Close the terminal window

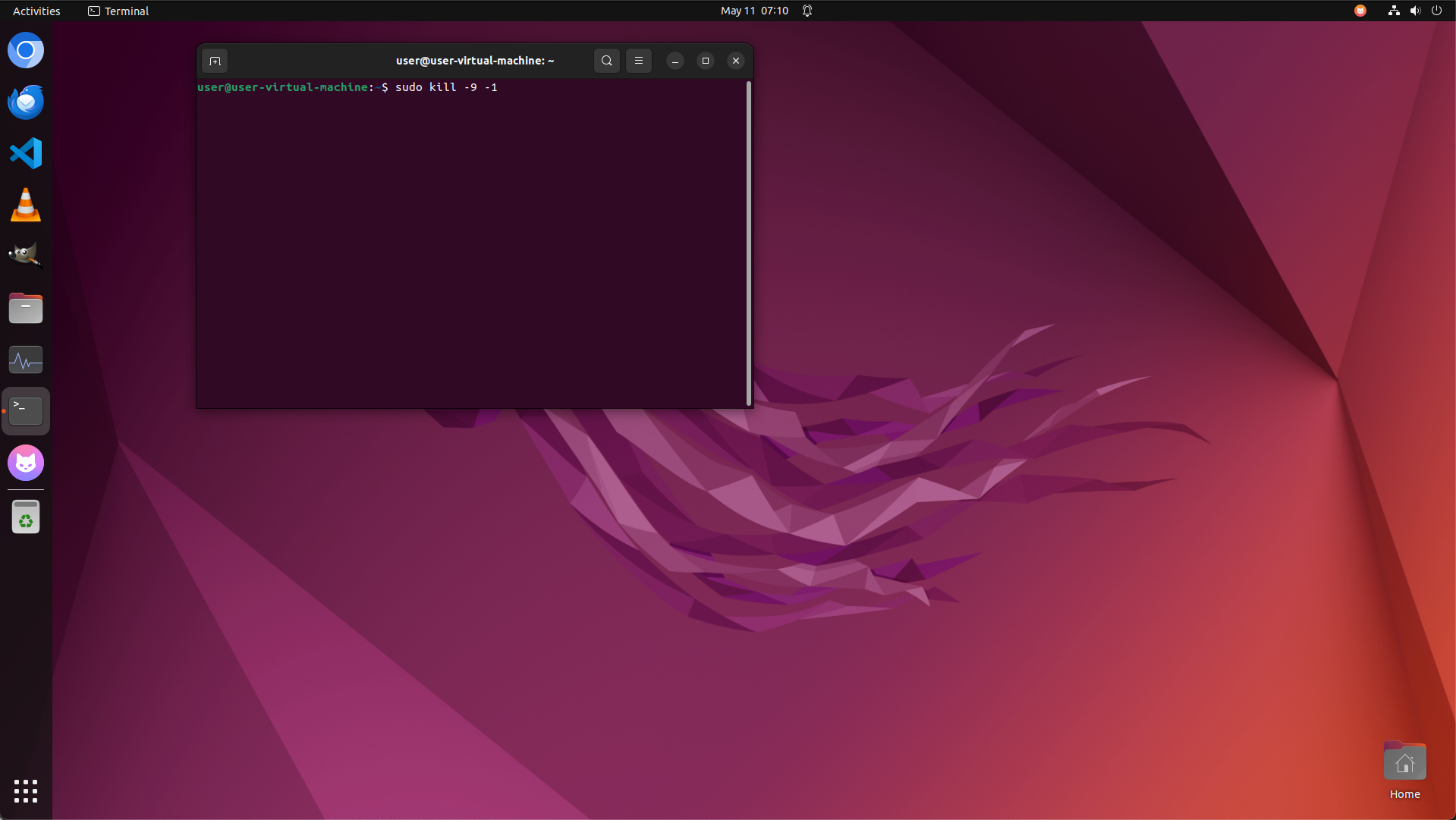tap(735, 61)
